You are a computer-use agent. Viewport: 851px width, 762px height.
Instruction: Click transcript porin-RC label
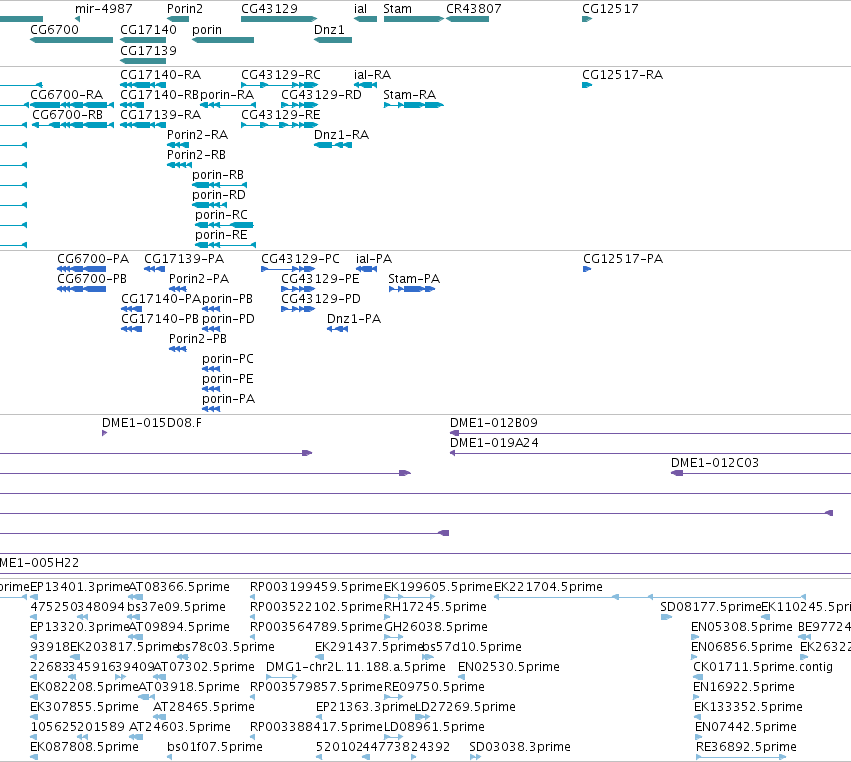tap(221, 215)
